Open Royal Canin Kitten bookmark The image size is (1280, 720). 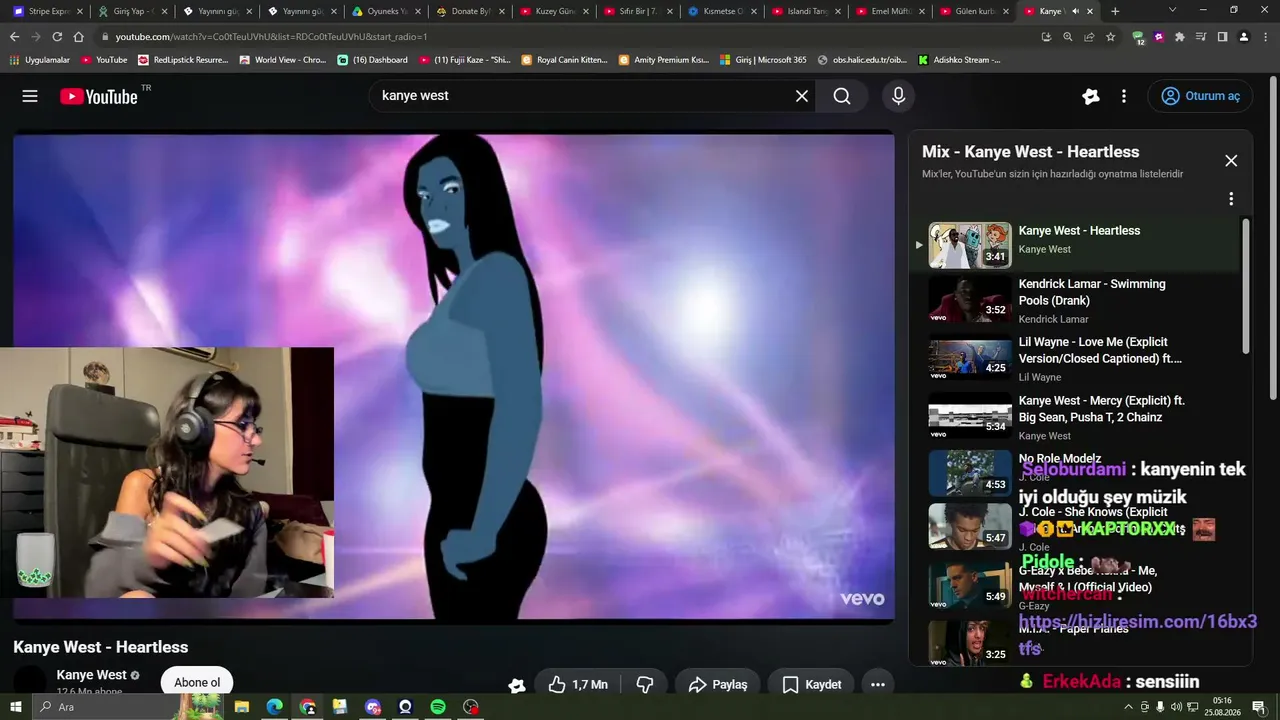tap(565, 60)
